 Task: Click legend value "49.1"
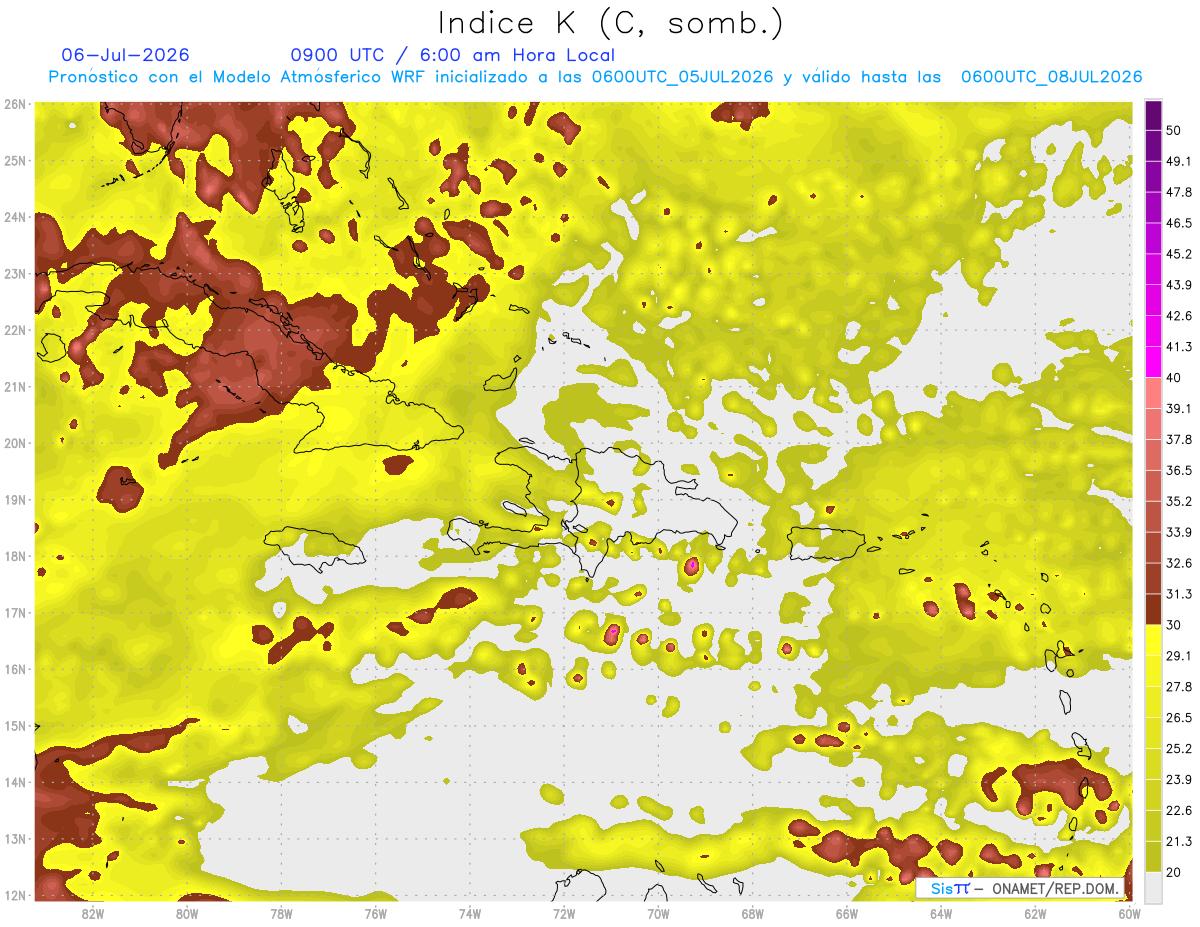(1178, 161)
